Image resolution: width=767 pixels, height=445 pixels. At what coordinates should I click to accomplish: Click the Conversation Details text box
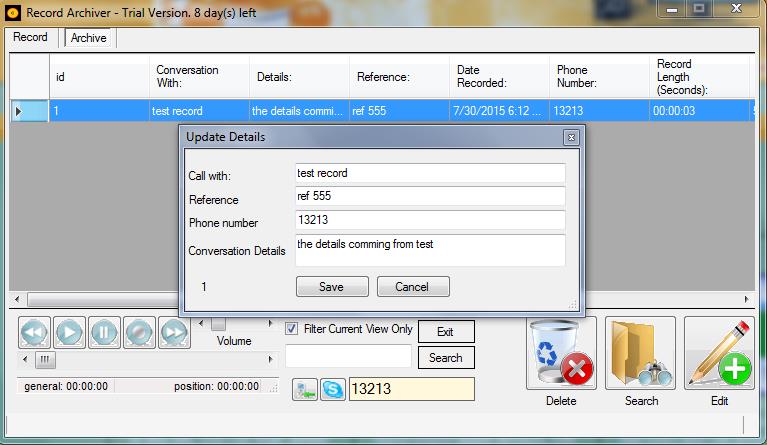coord(430,250)
